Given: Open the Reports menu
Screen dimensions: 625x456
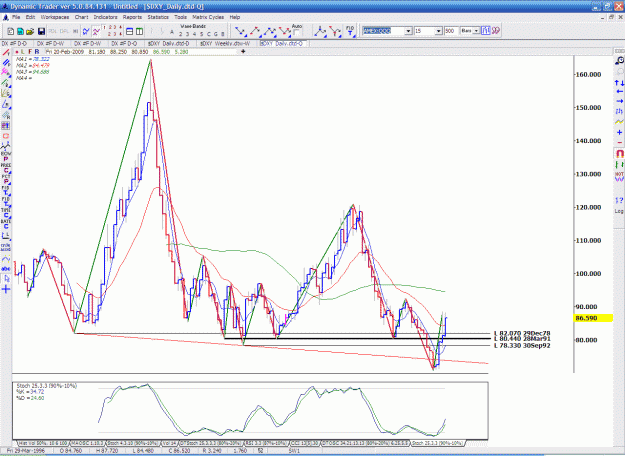Looking at the screenshot, I should pyautogui.click(x=132, y=17).
